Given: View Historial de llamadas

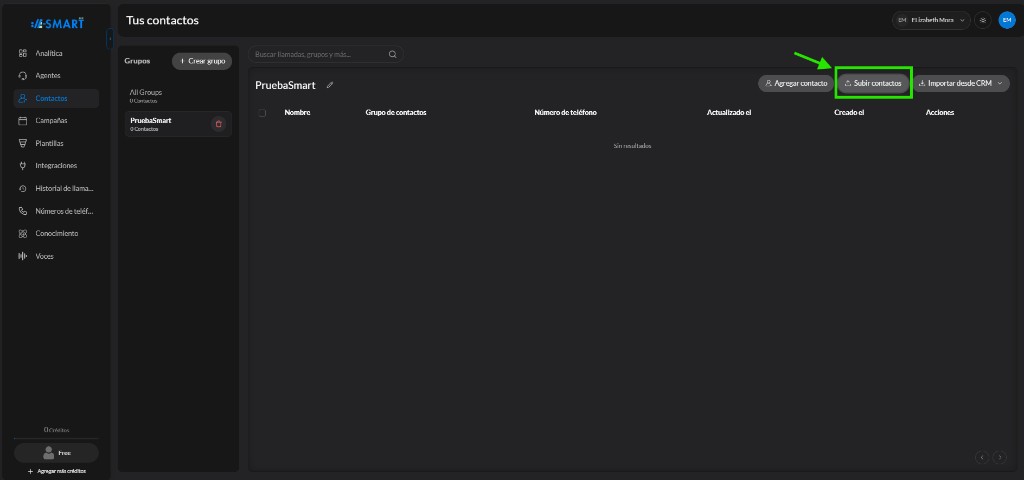Looking at the screenshot, I should (56, 189).
